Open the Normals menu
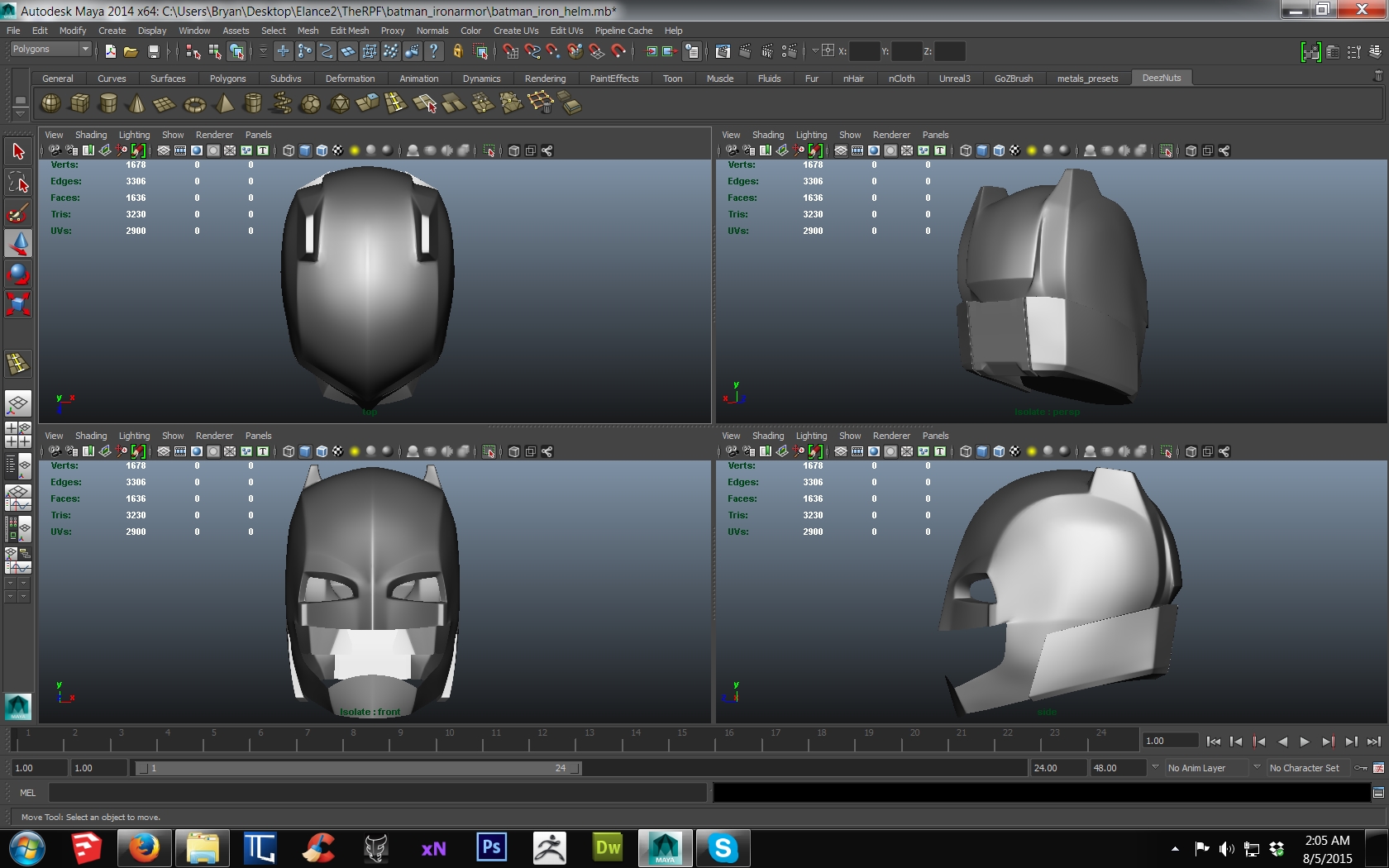1389x868 pixels. [432, 31]
